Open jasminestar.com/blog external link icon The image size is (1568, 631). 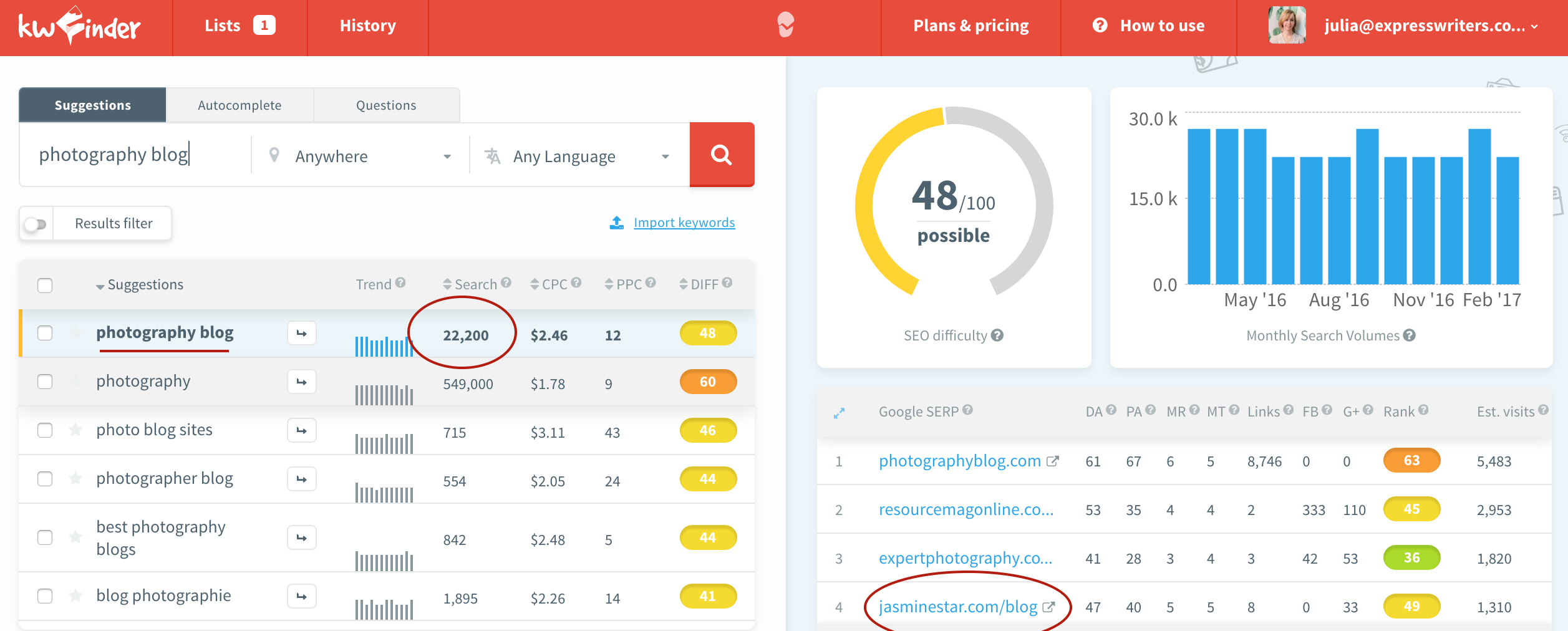point(1048,607)
